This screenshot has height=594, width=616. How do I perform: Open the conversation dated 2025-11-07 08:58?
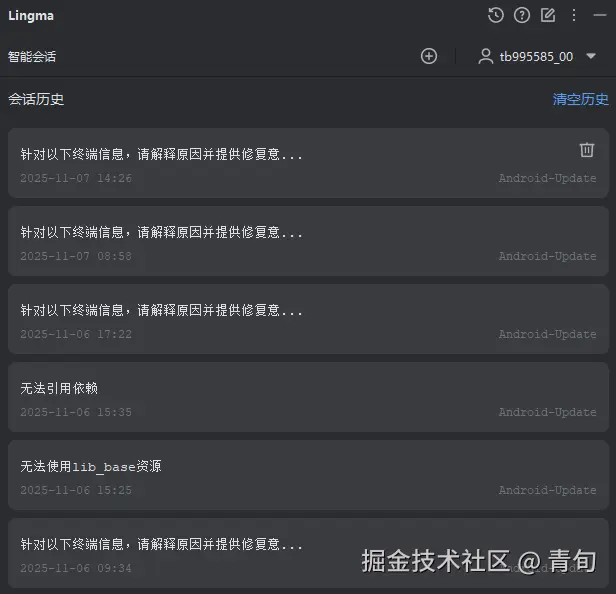[x=308, y=241]
